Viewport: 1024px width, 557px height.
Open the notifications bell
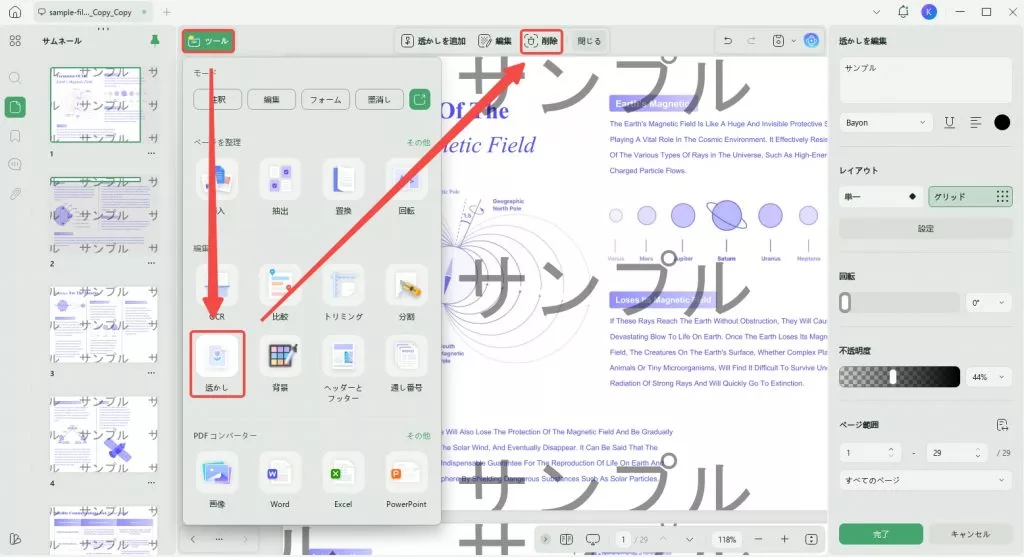[903, 12]
